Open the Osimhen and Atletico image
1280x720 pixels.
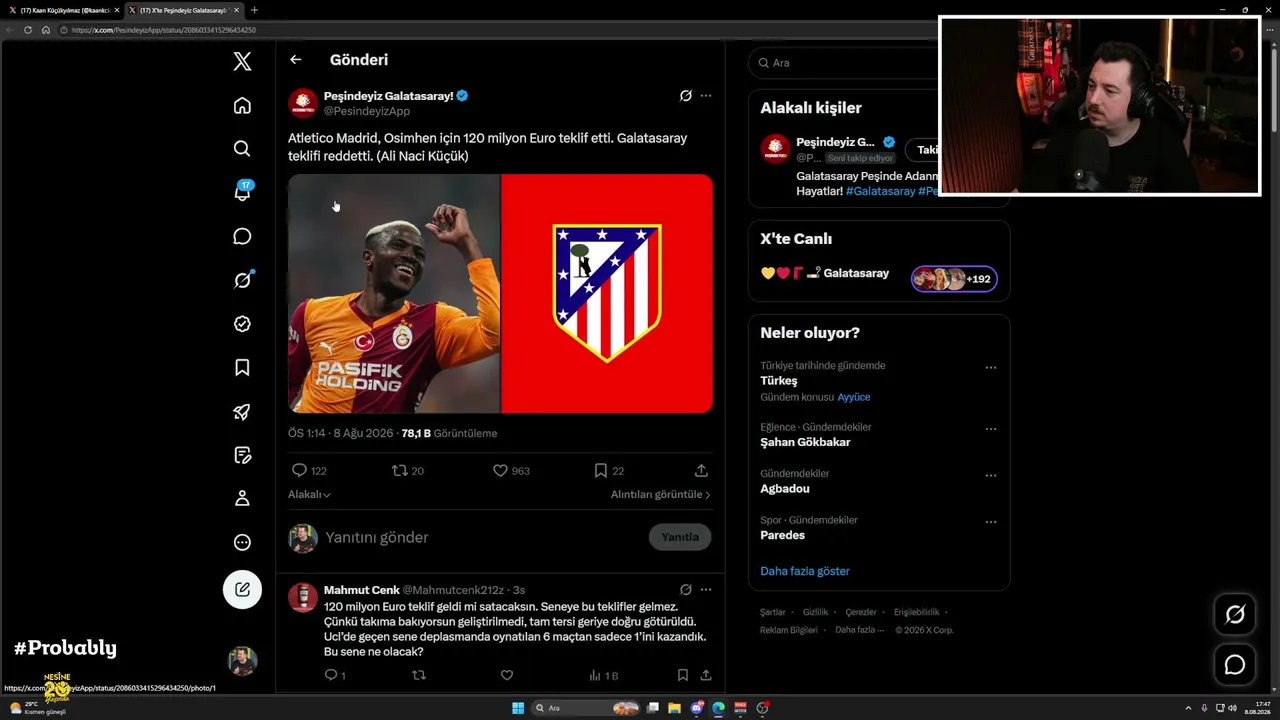[x=500, y=293]
